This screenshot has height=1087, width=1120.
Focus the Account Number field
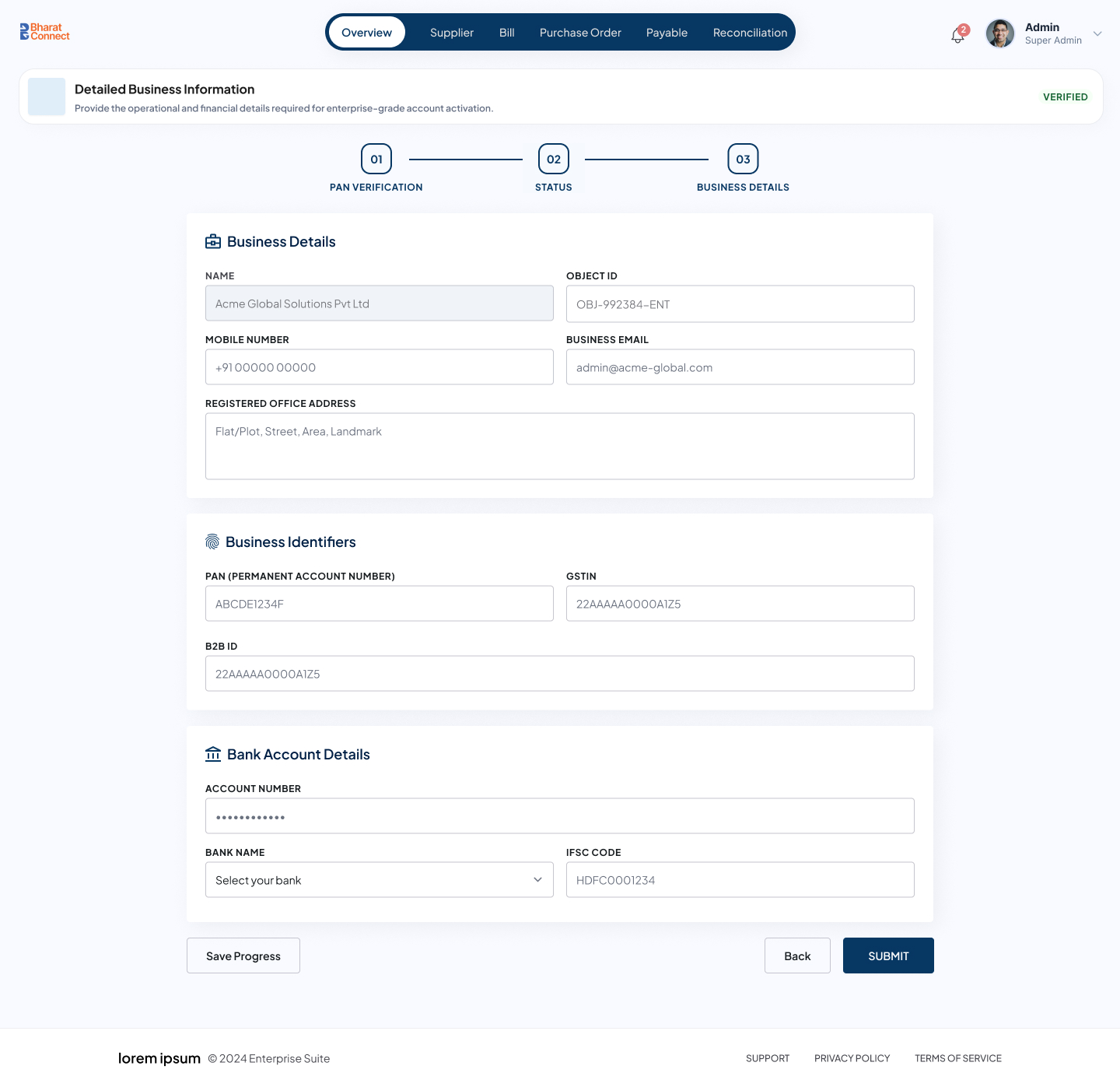560,816
